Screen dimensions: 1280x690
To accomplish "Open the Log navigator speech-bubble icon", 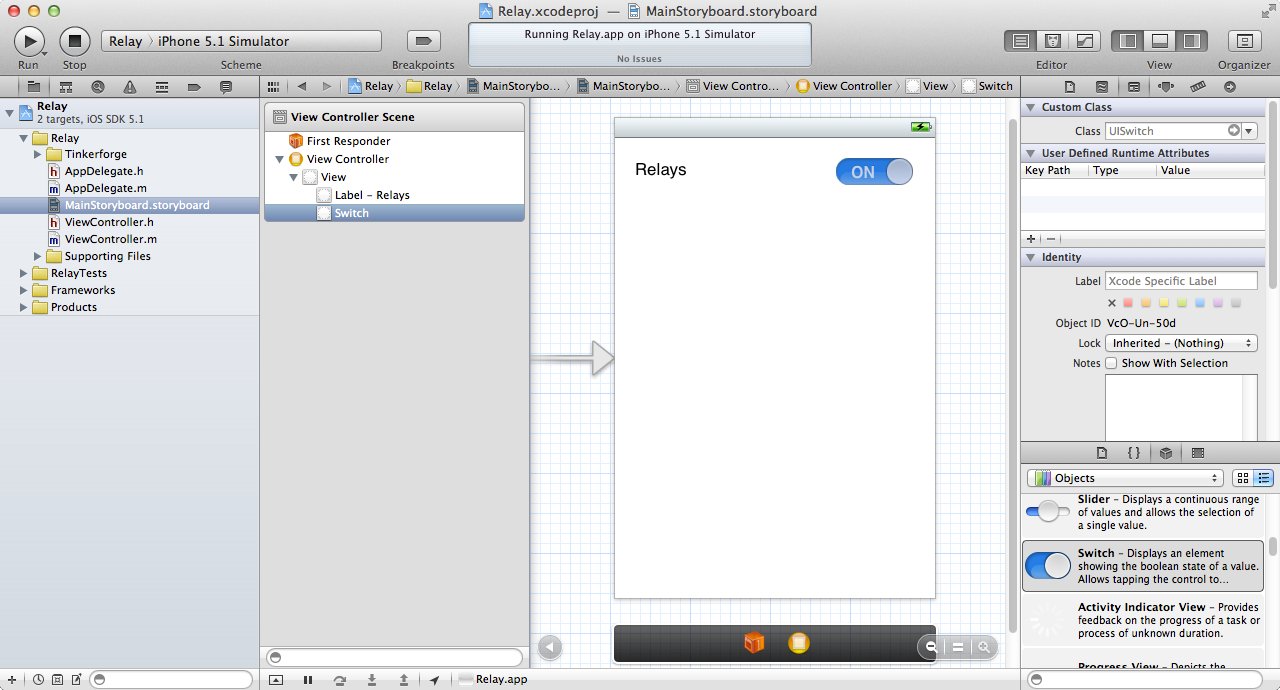I will tap(226, 87).
